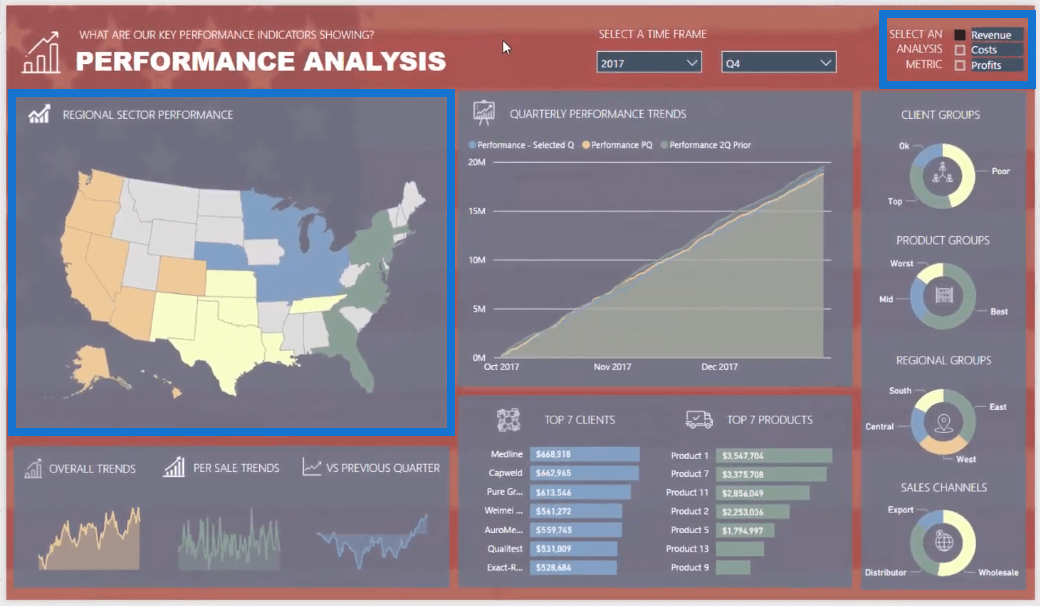Screen dimensions: 1040x606
Task: Click the Performance Analysis growth chart logo
Action: tap(41, 52)
